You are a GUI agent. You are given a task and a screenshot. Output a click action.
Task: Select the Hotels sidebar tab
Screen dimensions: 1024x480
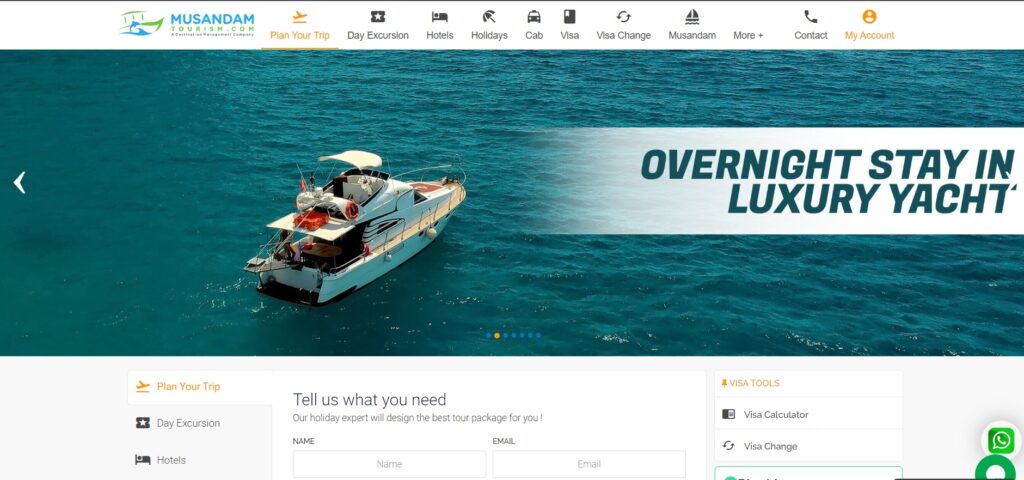click(x=171, y=460)
